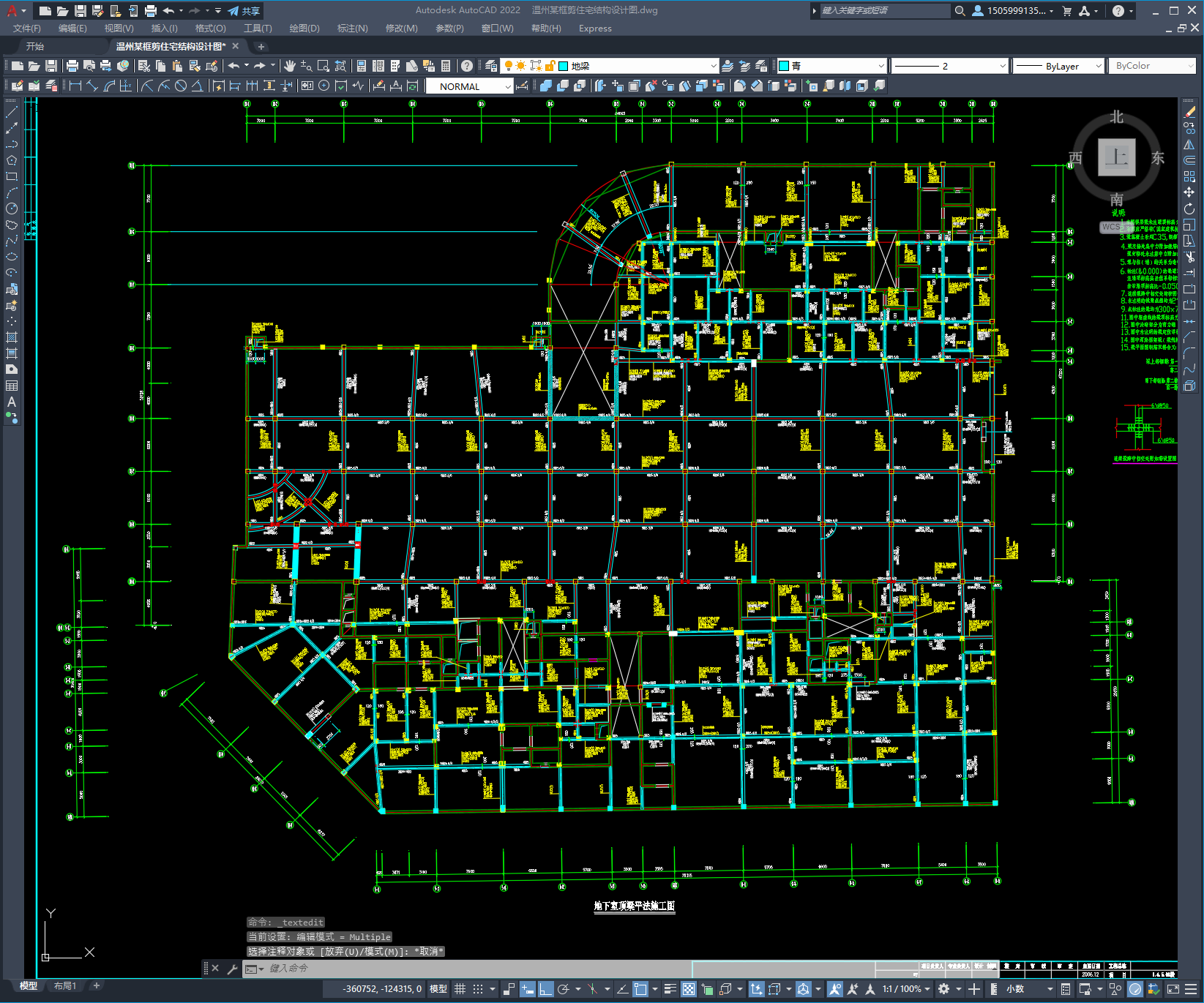This screenshot has height=1003, width=1204.
Task: Open the layer dropdown showing 地梁
Action: (x=610, y=66)
